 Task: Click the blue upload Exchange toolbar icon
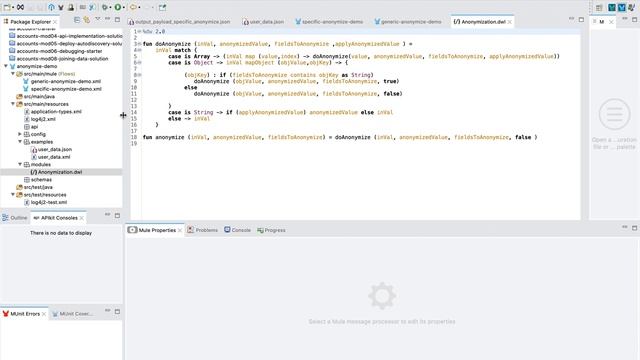[51, 7]
